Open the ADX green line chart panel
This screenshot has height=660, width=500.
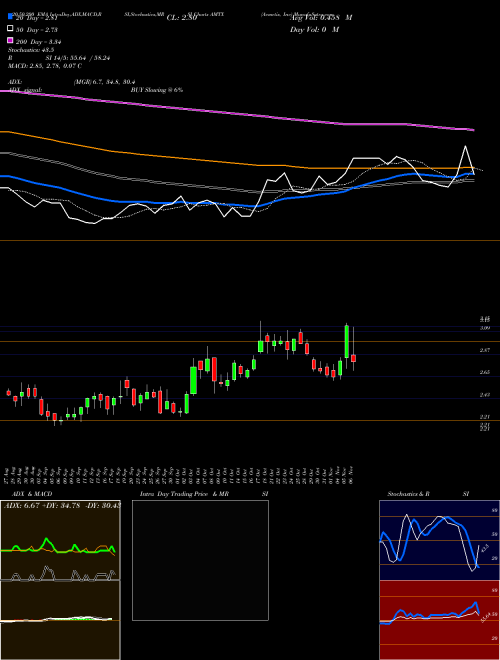pyautogui.click(x=60, y=540)
